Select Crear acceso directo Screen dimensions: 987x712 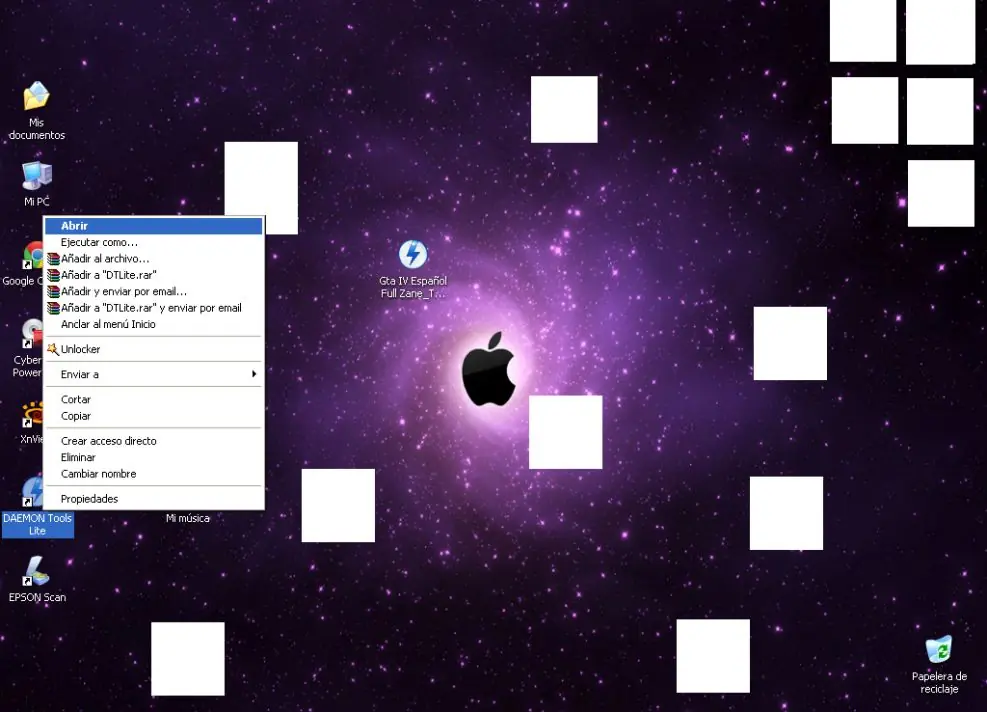(154, 441)
